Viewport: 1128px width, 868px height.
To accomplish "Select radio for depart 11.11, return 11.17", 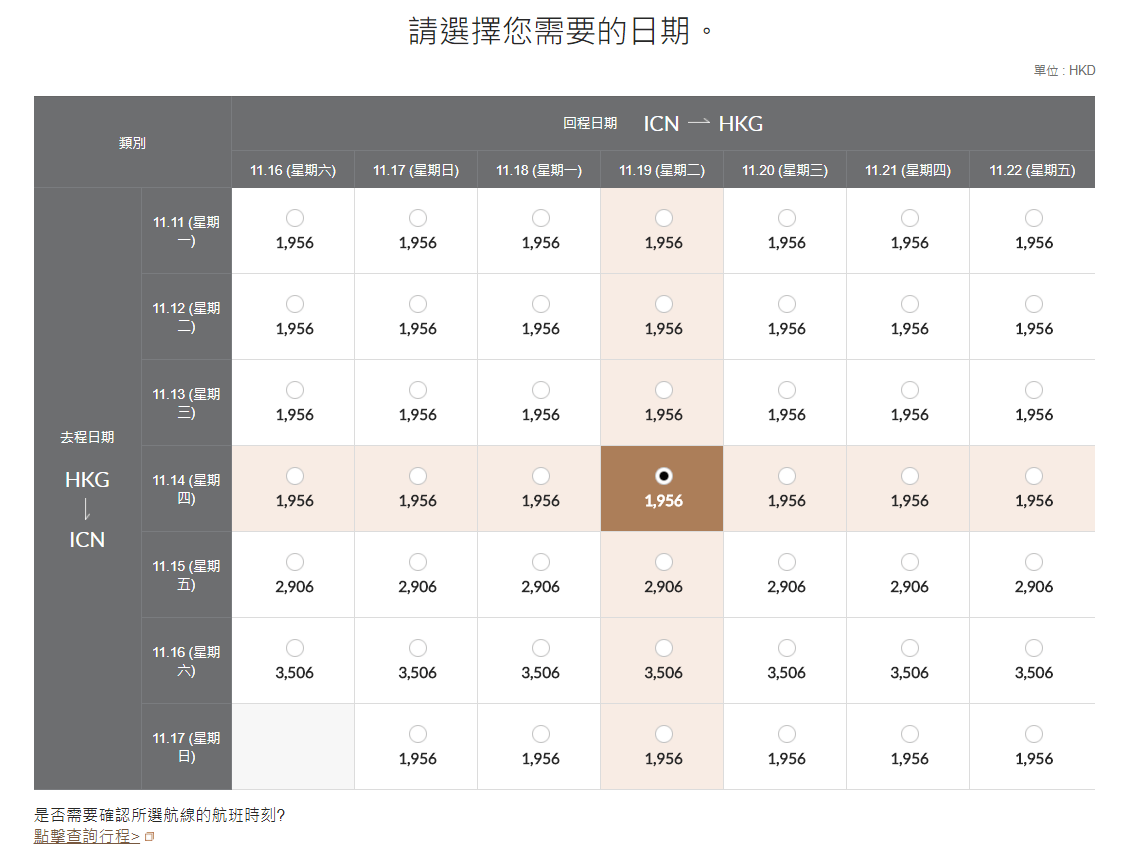I will [x=418, y=218].
